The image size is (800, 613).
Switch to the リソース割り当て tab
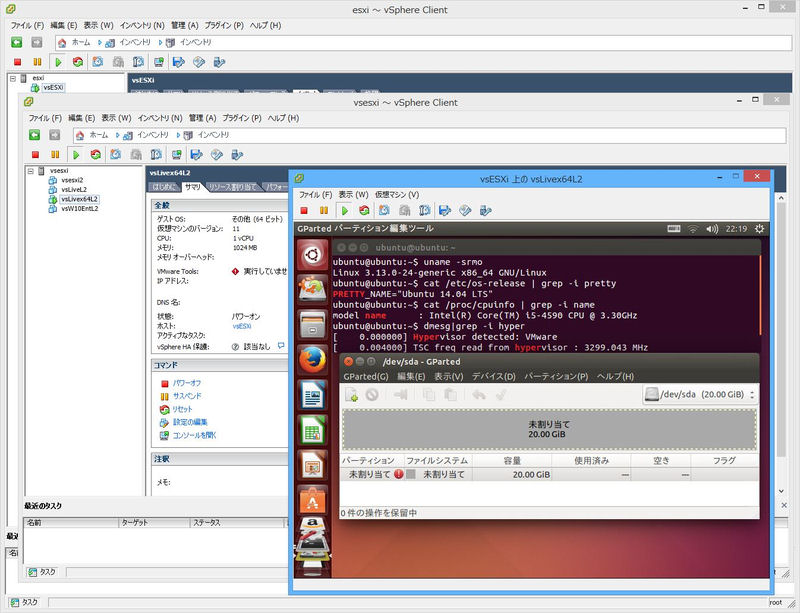(x=232, y=187)
